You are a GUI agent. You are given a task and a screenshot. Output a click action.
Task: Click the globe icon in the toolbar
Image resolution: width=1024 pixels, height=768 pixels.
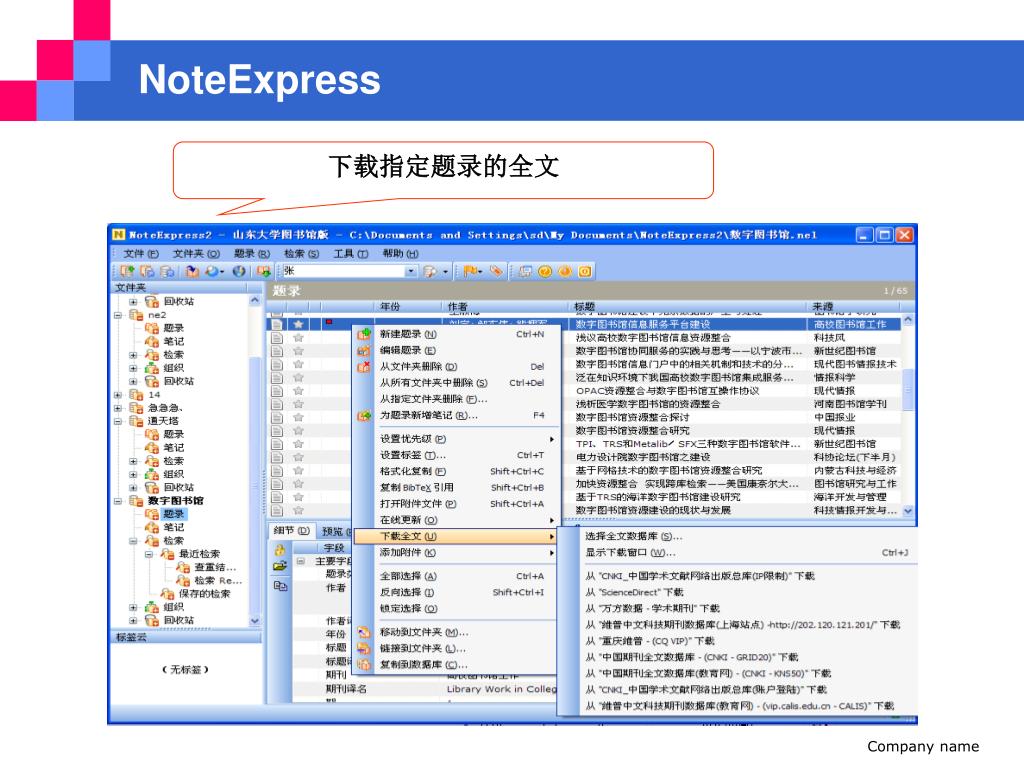coord(239,271)
